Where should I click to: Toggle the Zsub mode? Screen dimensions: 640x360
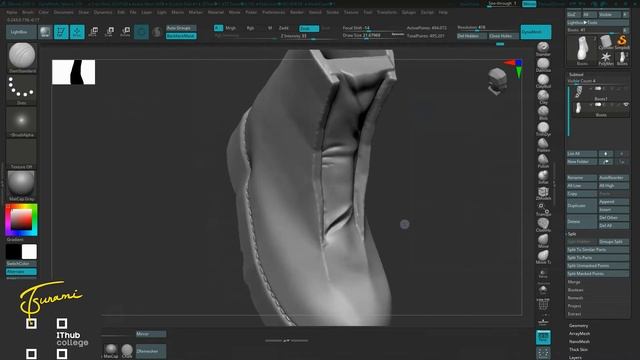coord(309,28)
